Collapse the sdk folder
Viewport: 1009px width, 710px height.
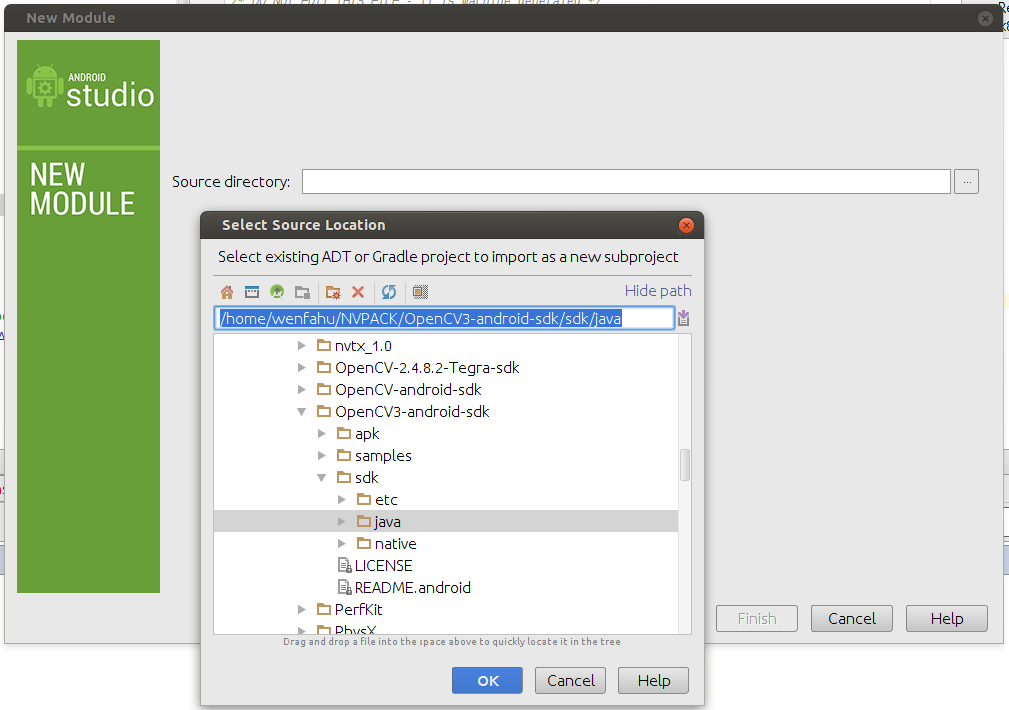pyautogui.click(x=321, y=478)
